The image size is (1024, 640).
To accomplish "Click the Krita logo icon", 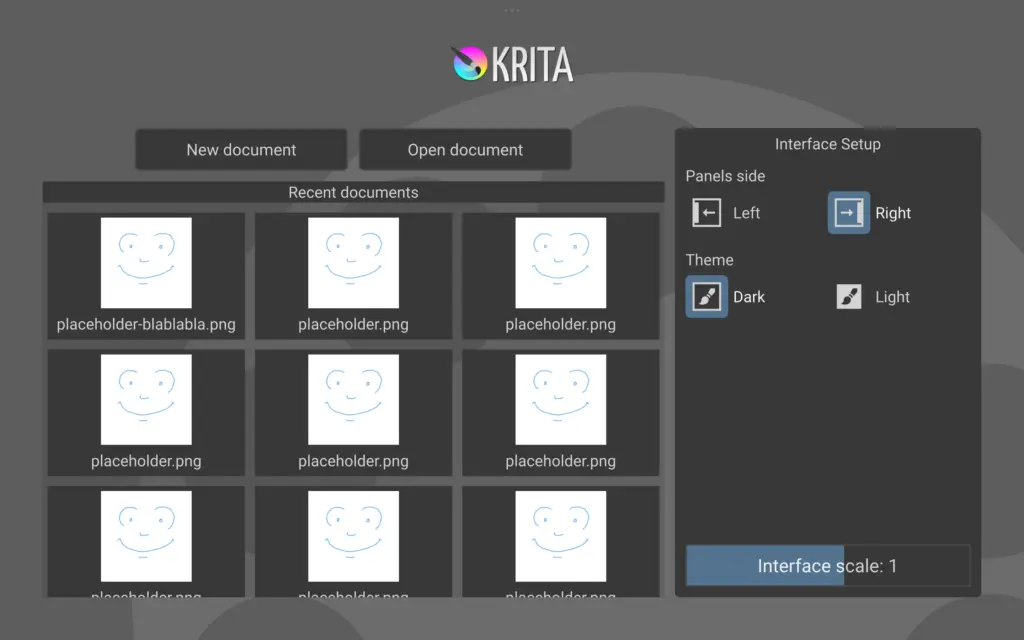I will [468, 63].
